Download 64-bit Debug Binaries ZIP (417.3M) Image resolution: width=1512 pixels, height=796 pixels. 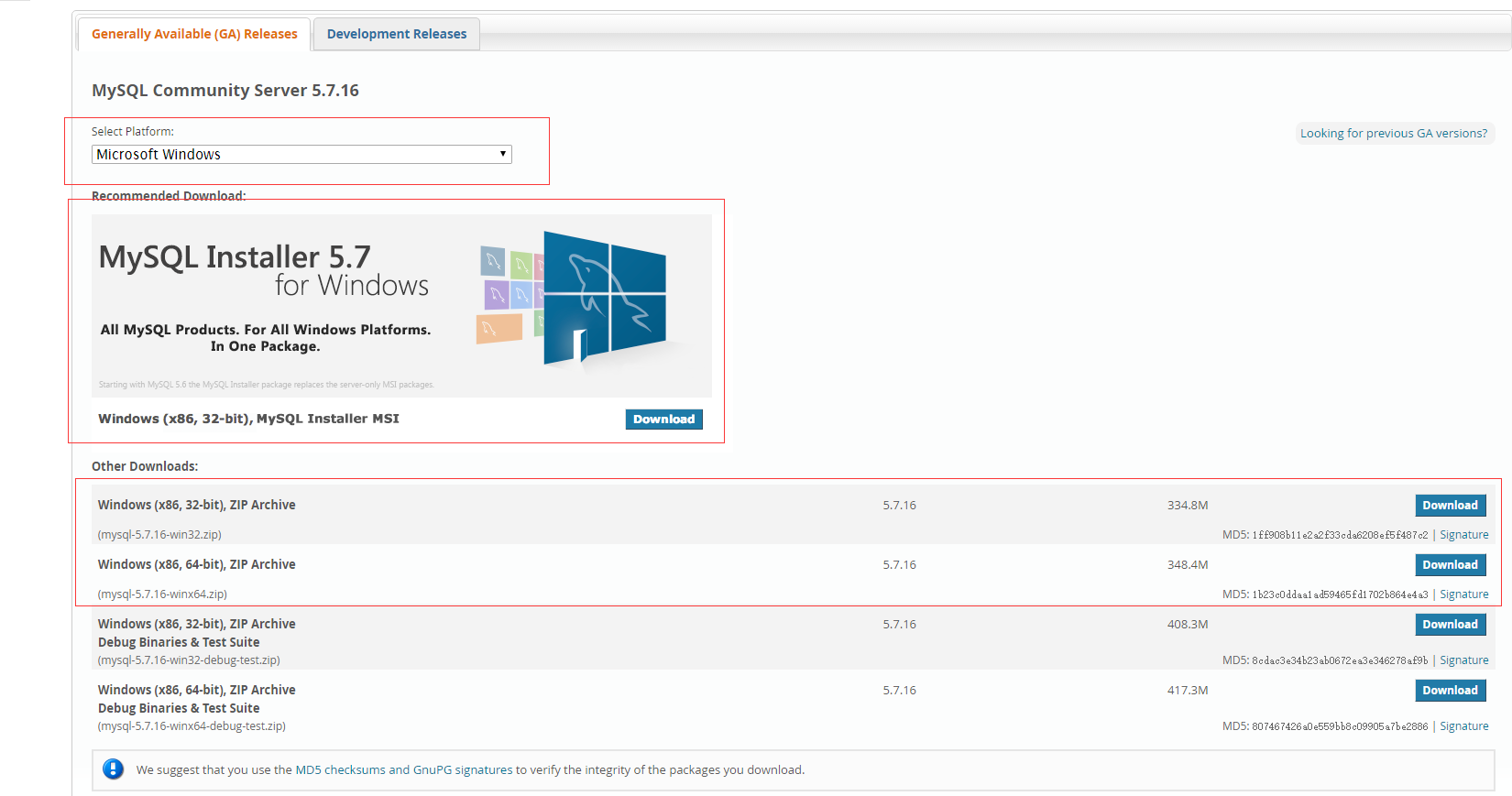(x=1450, y=690)
